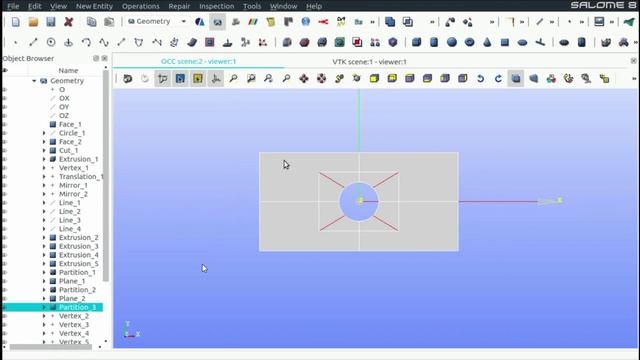Toggle the interaction style switch button

(162, 78)
